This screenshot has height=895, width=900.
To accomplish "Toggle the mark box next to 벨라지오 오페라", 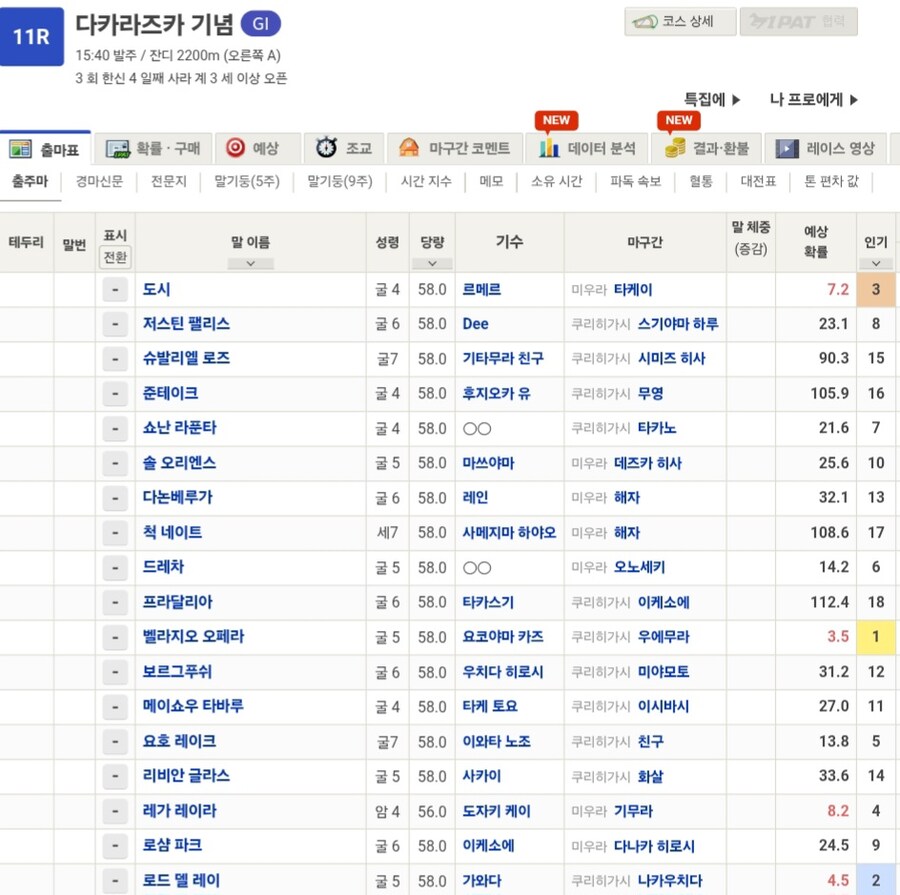I will tap(114, 637).
